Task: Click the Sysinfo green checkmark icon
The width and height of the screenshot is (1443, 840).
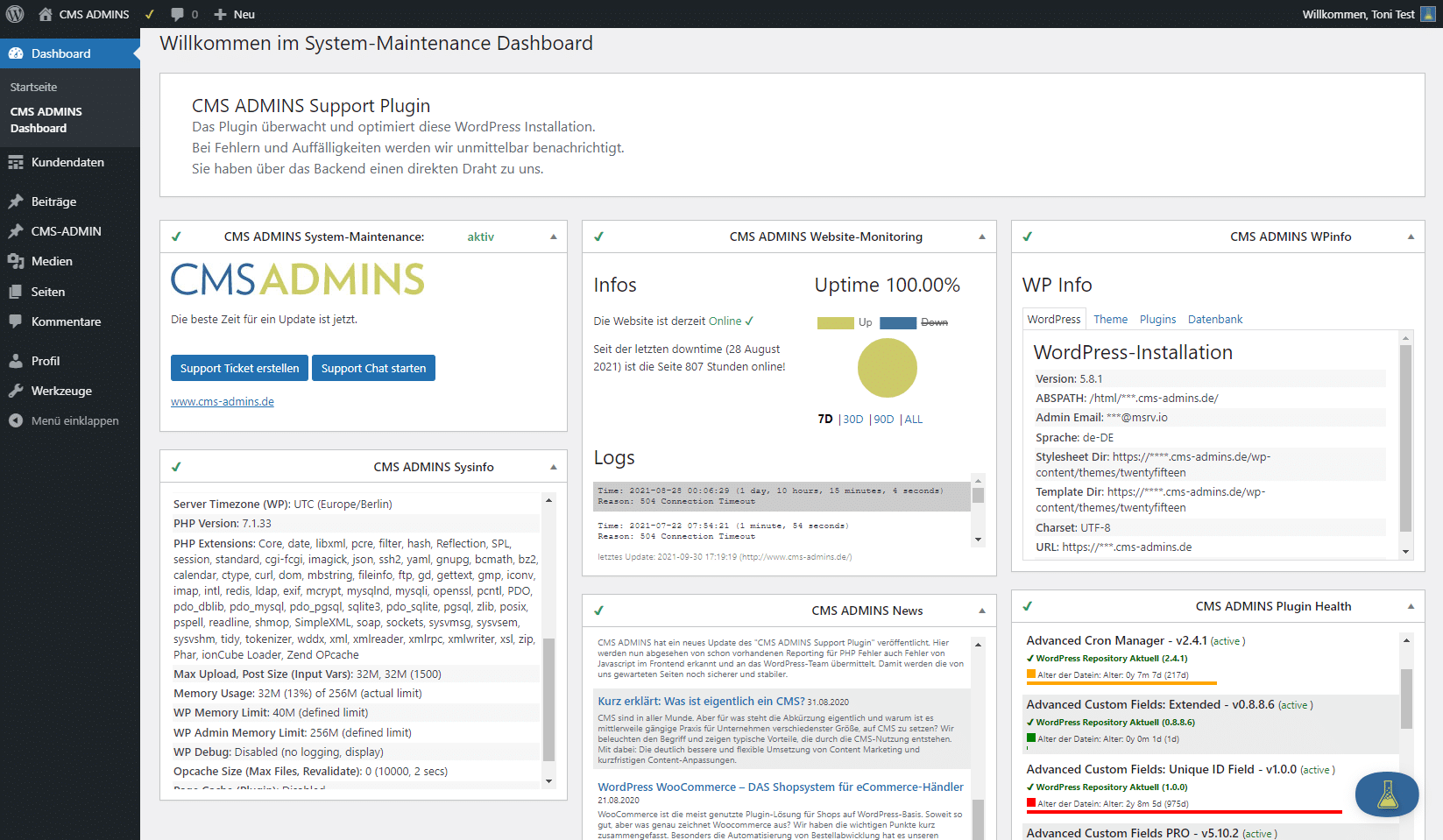Action: point(176,467)
